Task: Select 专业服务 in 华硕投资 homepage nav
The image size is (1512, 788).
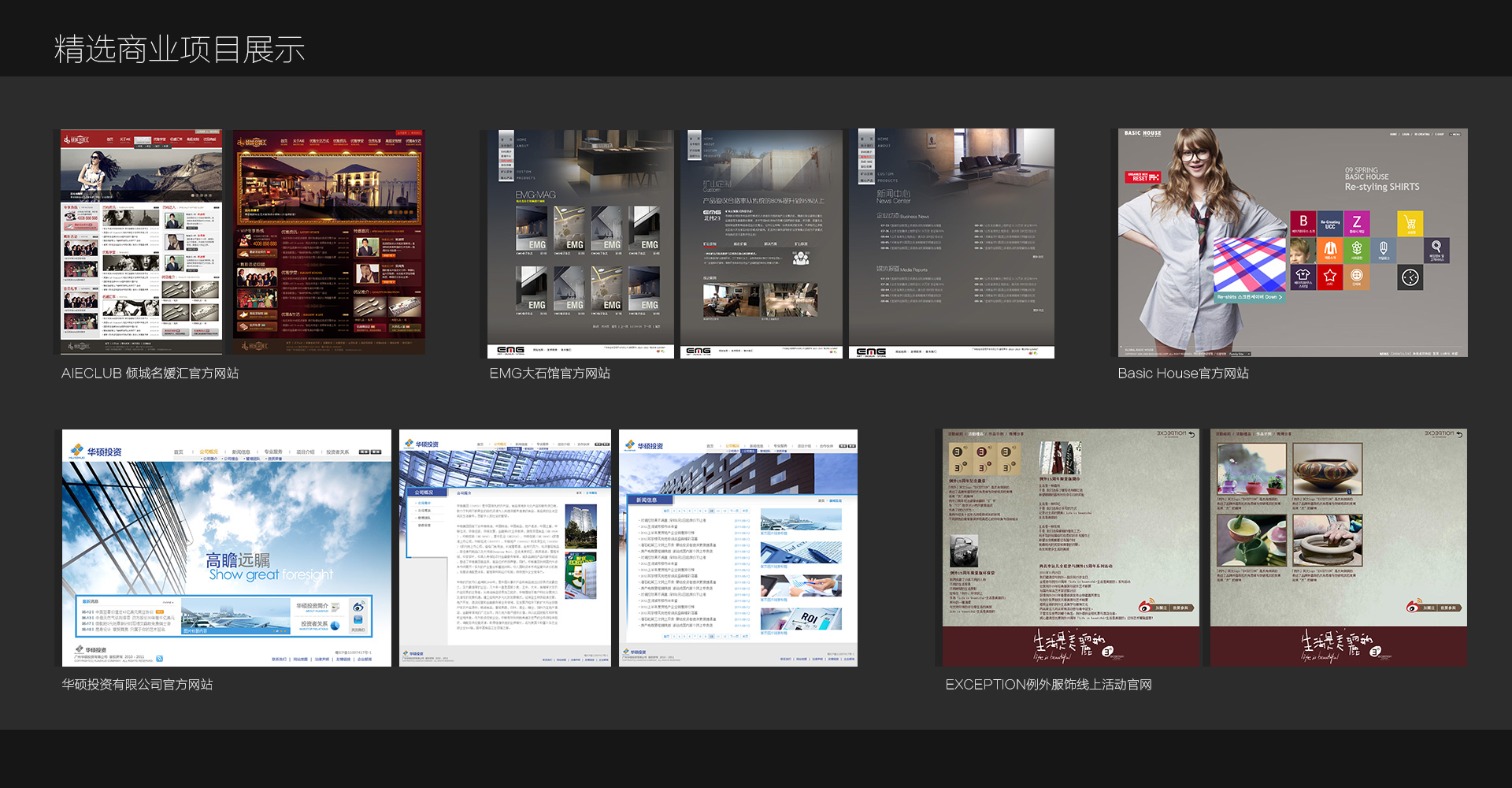Action: tap(273, 452)
